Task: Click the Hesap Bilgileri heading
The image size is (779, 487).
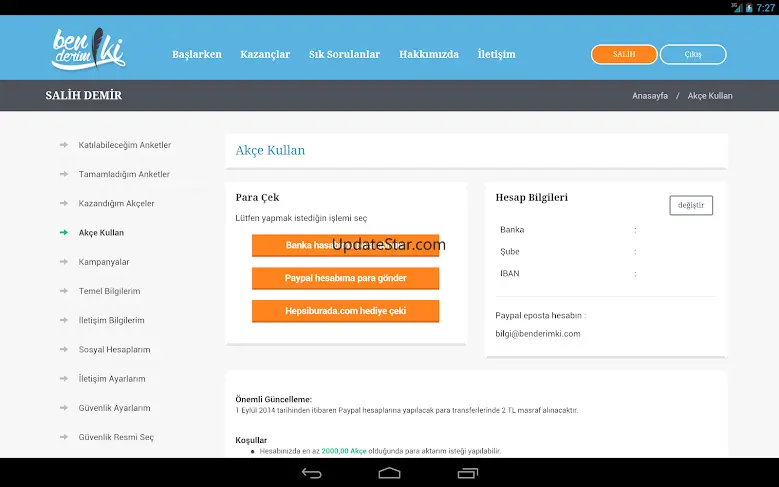Action: [532, 197]
